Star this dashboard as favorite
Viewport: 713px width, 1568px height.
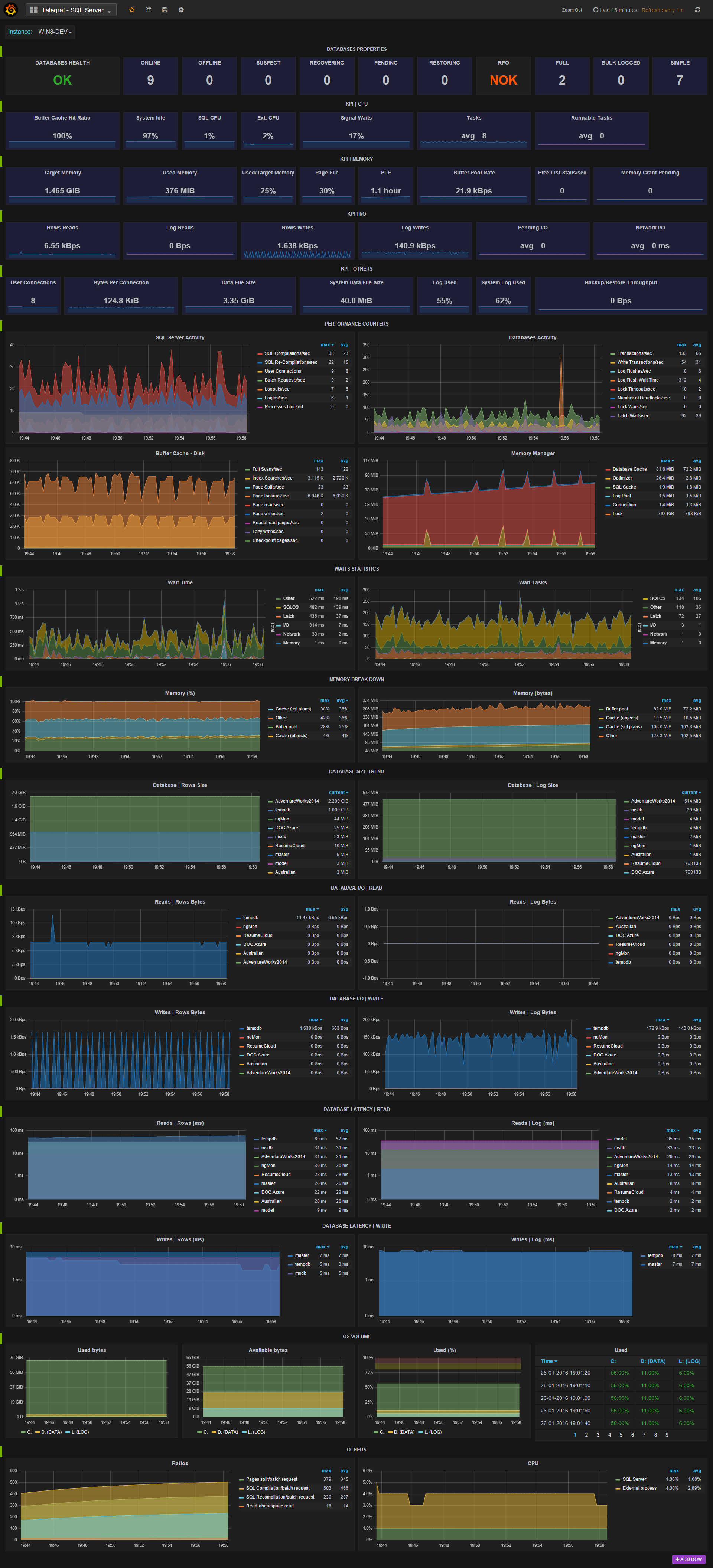click(x=131, y=10)
